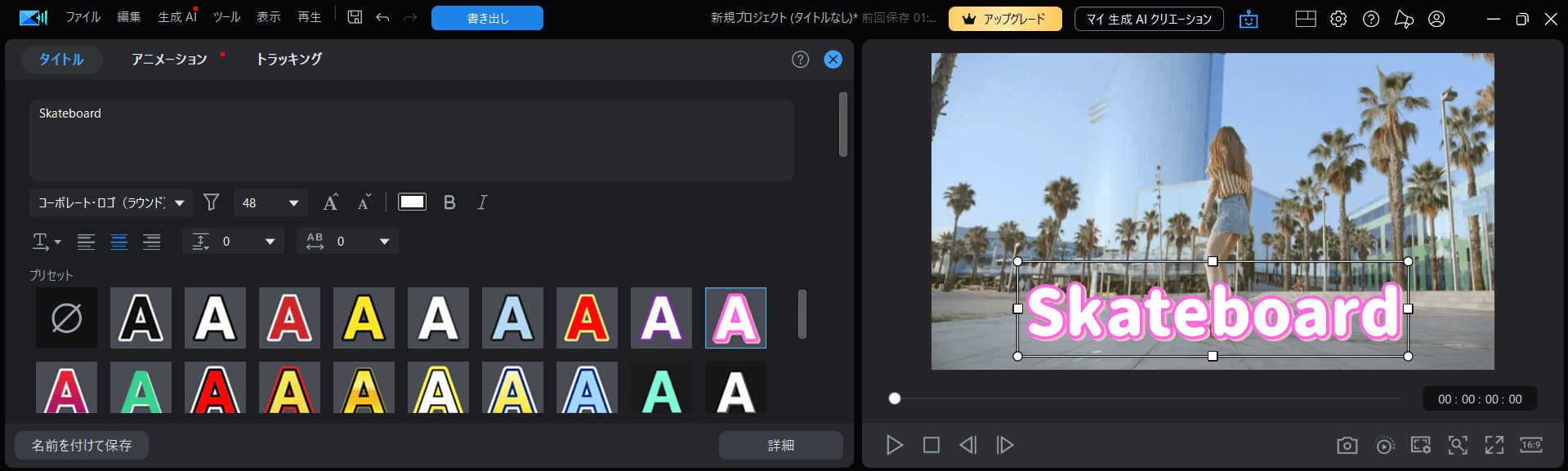Click the 詳細 button
1568x471 pixels.
pyautogui.click(x=780, y=445)
